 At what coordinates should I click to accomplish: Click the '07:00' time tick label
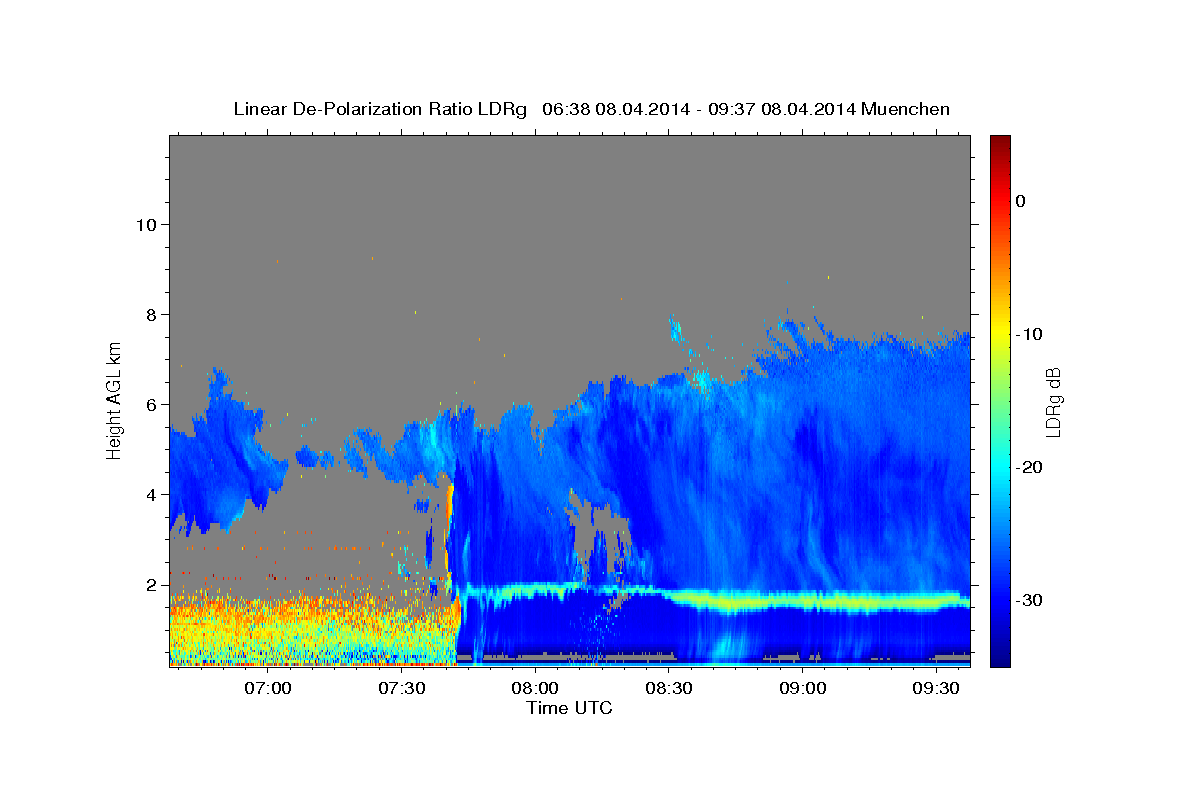[268, 688]
